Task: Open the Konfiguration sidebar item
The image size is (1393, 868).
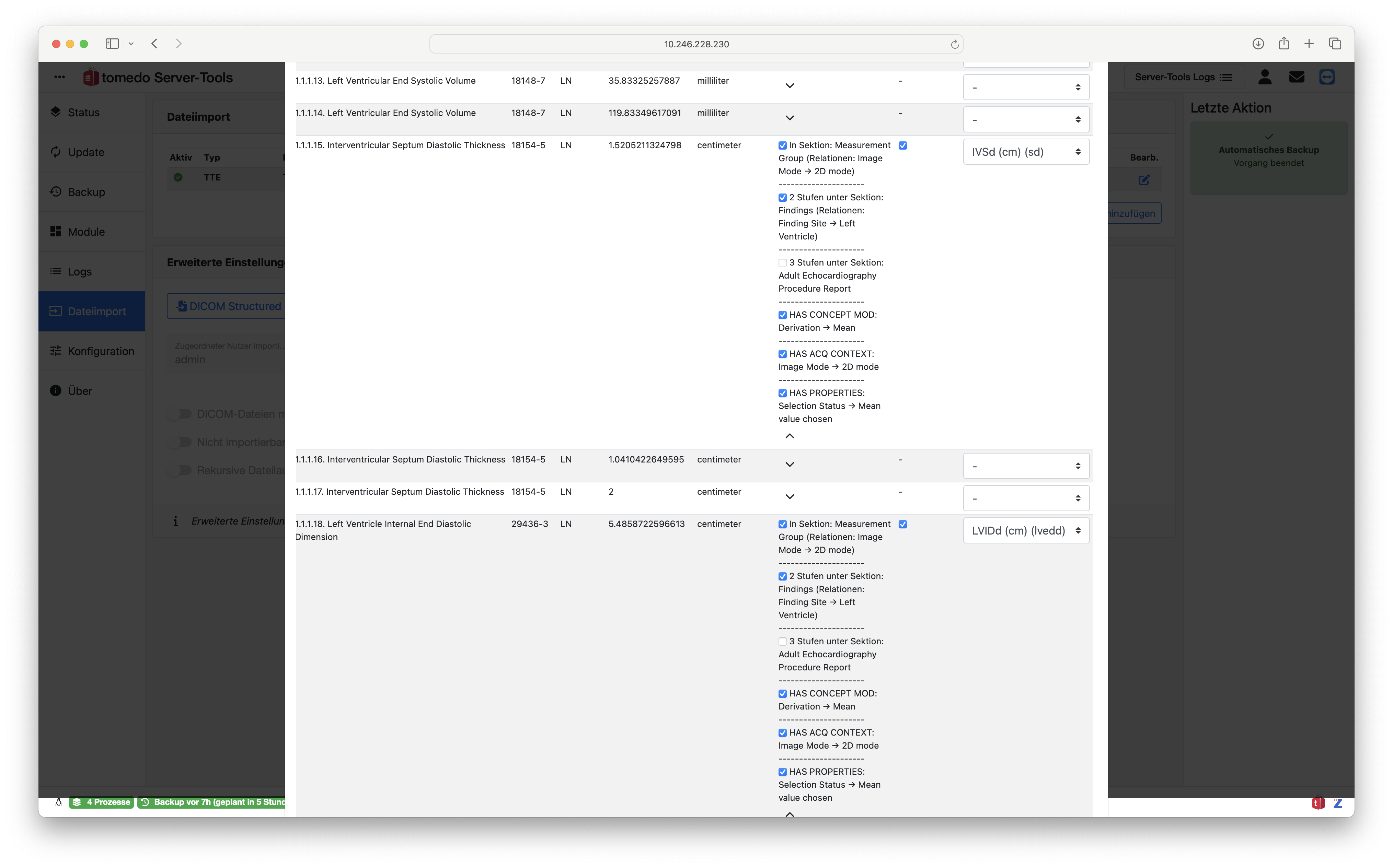Action: [91, 351]
